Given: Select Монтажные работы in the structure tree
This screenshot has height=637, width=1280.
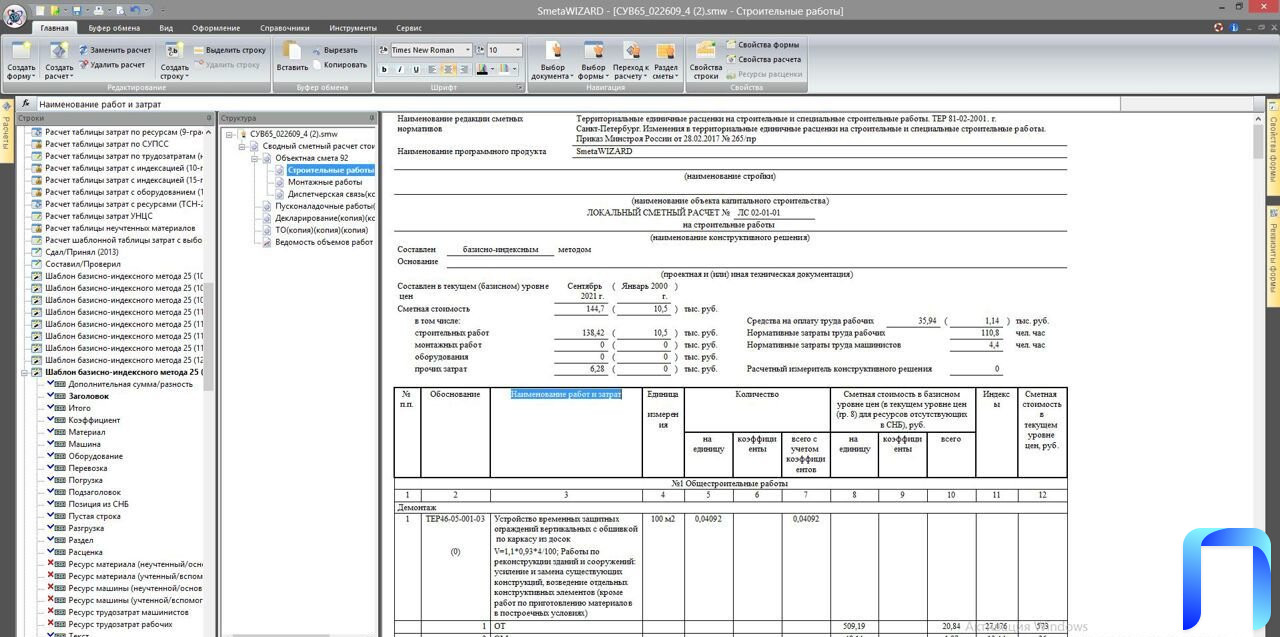Looking at the screenshot, I should [325, 182].
